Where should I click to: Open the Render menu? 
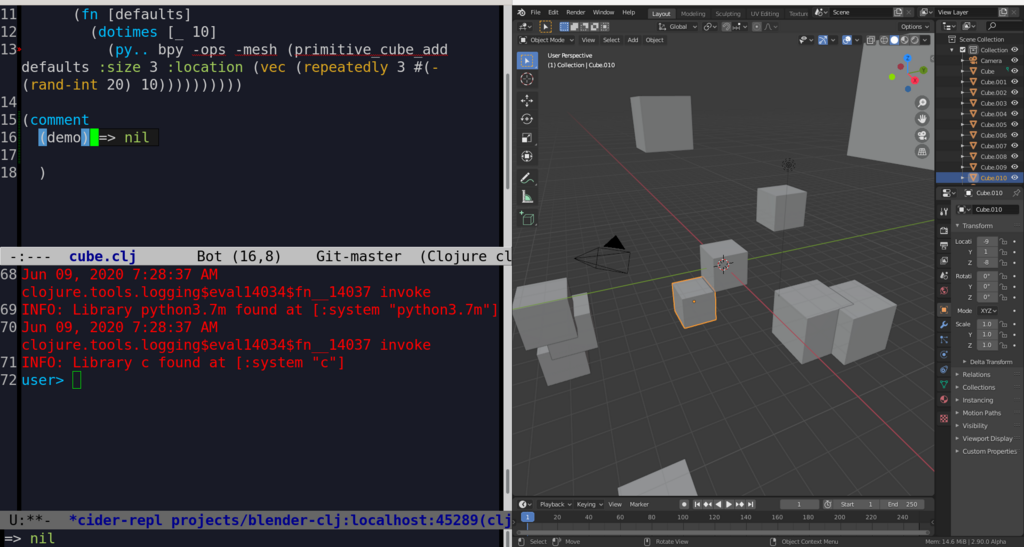coord(575,12)
